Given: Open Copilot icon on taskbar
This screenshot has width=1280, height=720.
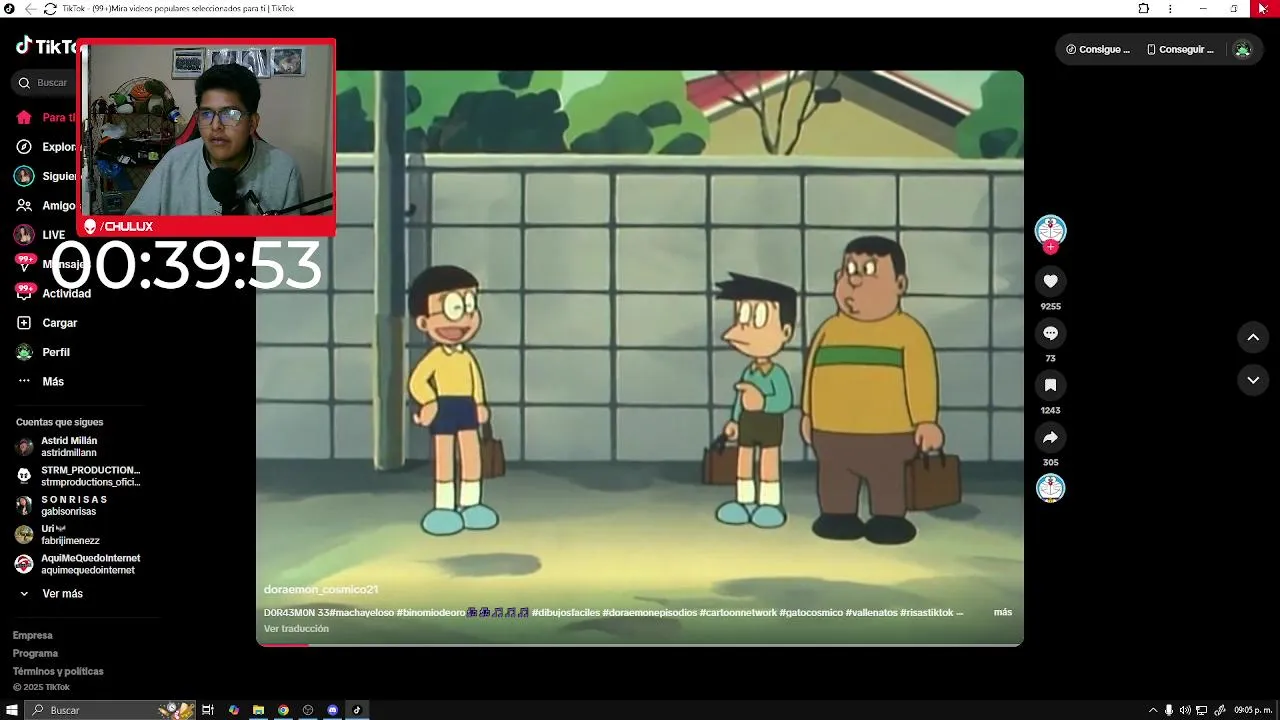Looking at the screenshot, I should click(234, 710).
